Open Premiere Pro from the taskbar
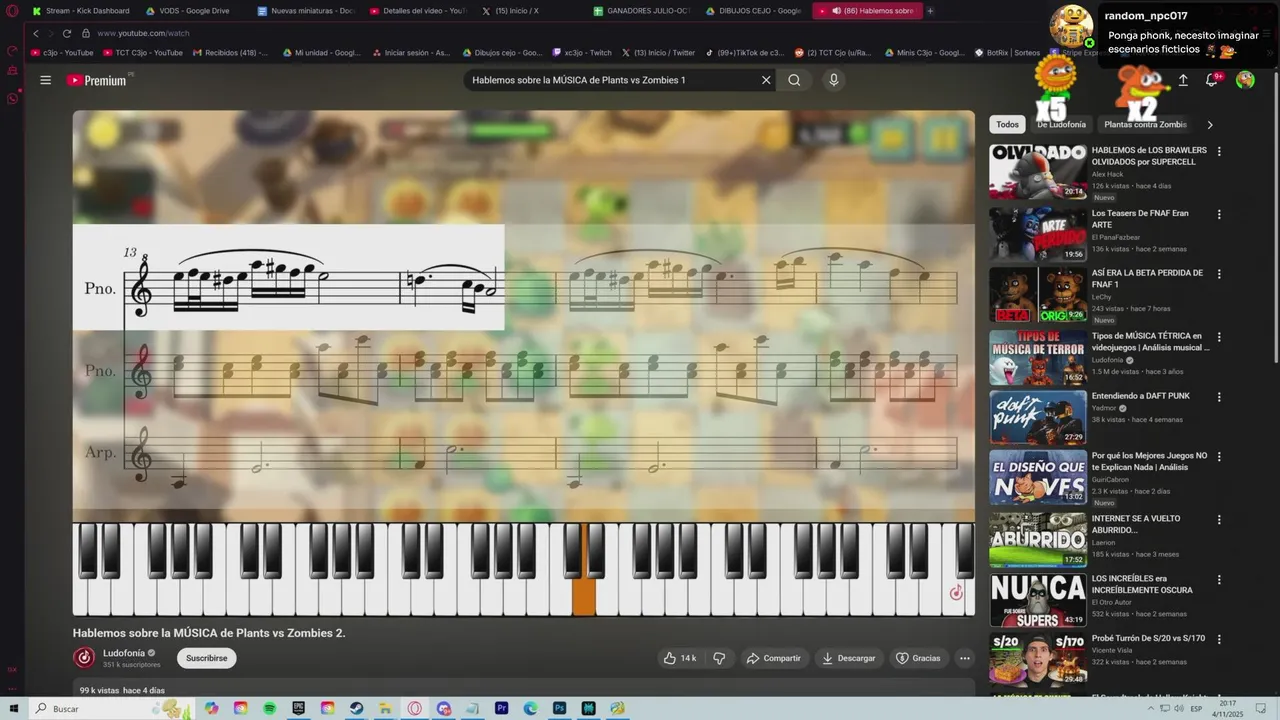The image size is (1280, 720). coord(502,708)
